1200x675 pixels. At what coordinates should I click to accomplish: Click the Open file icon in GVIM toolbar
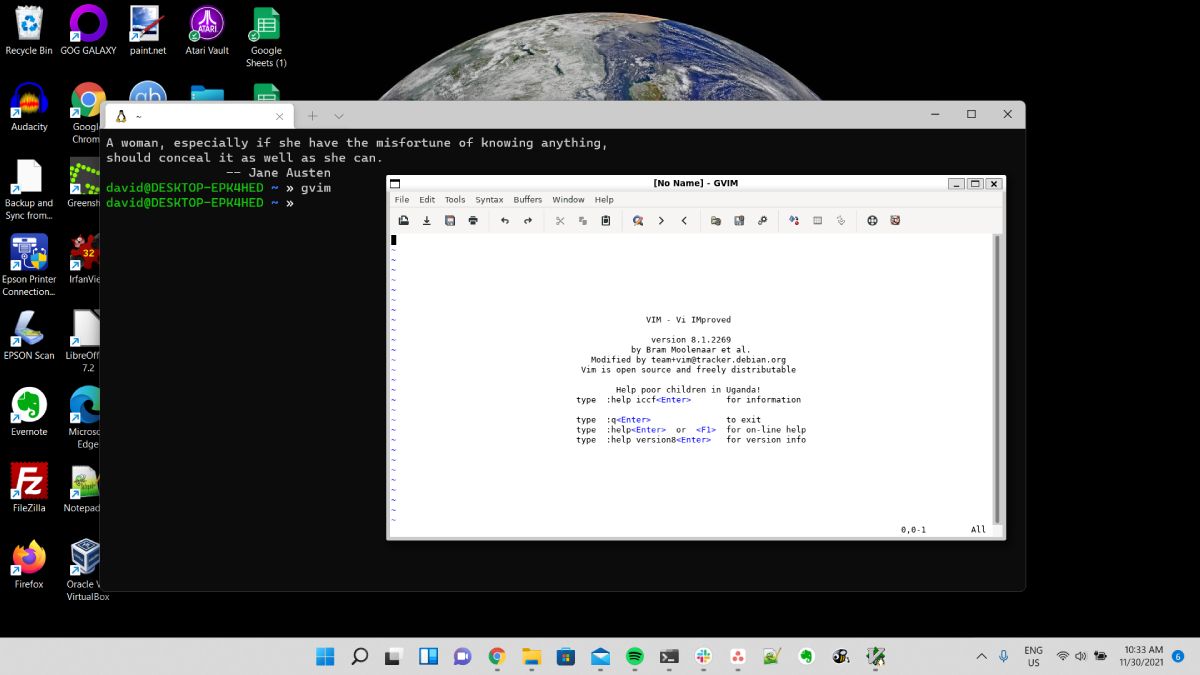403,220
